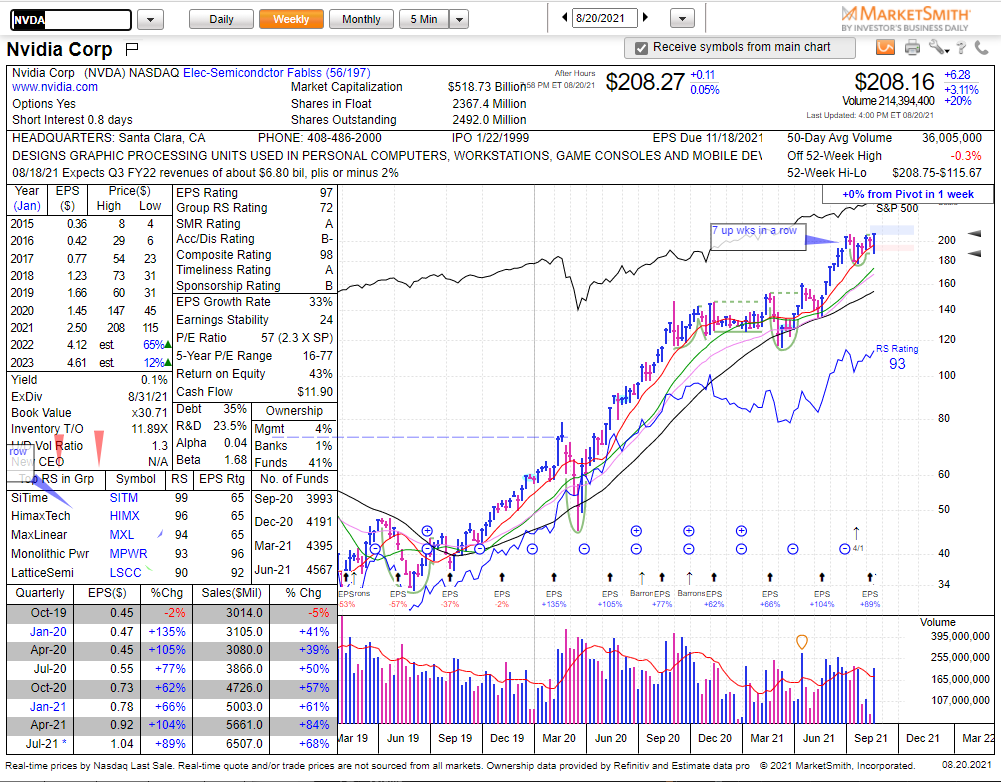Open settings via the wrench icon
Image resolution: width=1001 pixels, height=782 pixels.
point(936,47)
